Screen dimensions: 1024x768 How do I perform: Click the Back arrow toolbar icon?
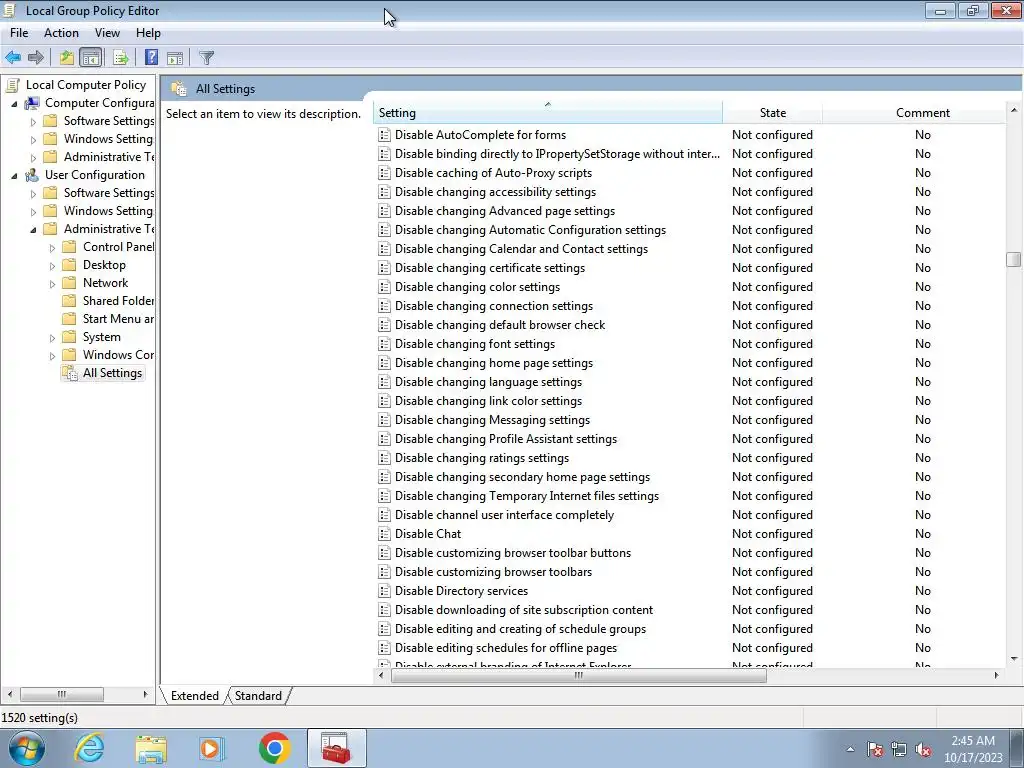tap(13, 57)
